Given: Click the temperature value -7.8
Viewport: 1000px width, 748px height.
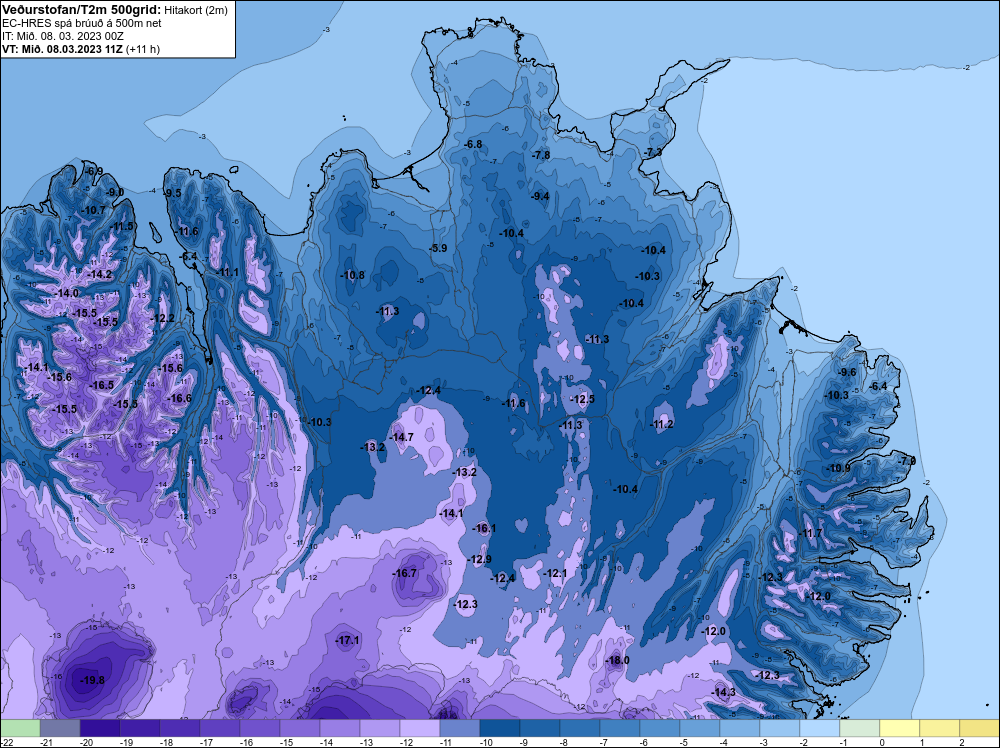Looking at the screenshot, I should [x=541, y=155].
